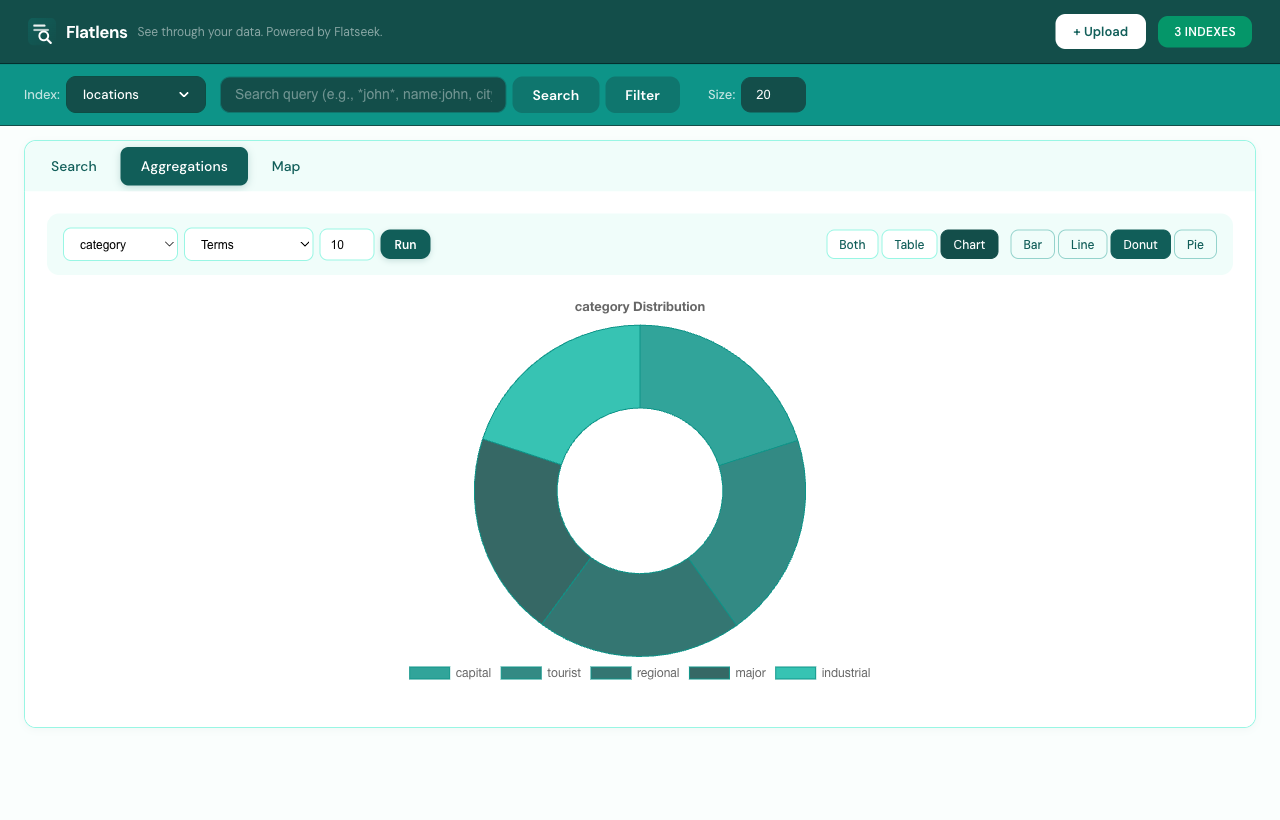Open the category field dropdown

[120, 244]
